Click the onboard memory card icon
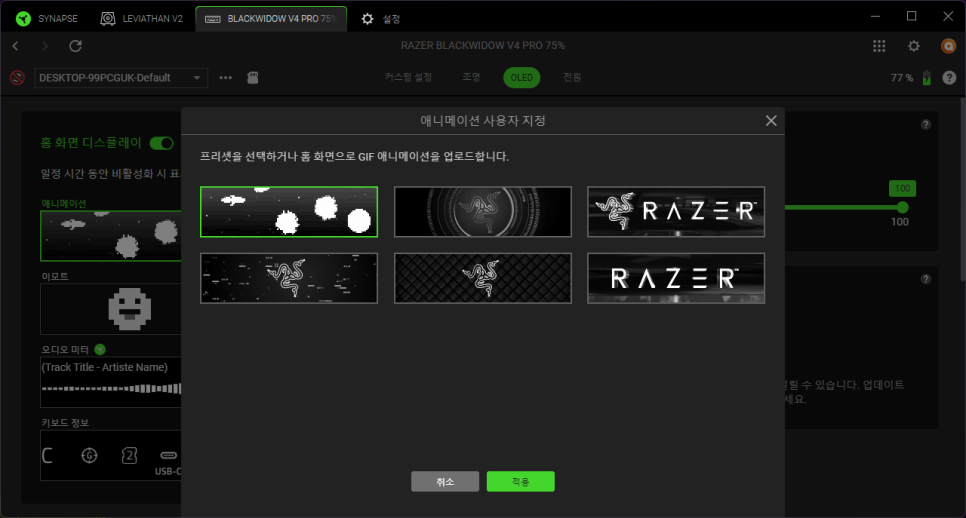This screenshot has width=966, height=518. point(253,78)
